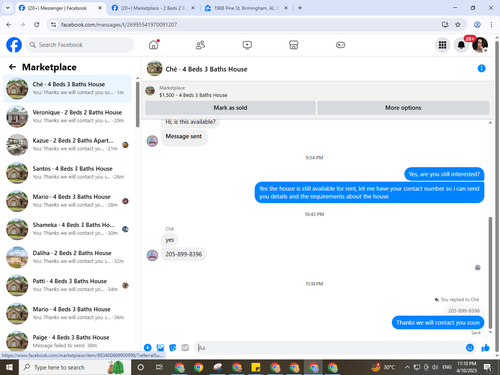Switch to the Marketplace 2 Beds browser tab
Screen dimensions: 500x375
click(x=153, y=8)
